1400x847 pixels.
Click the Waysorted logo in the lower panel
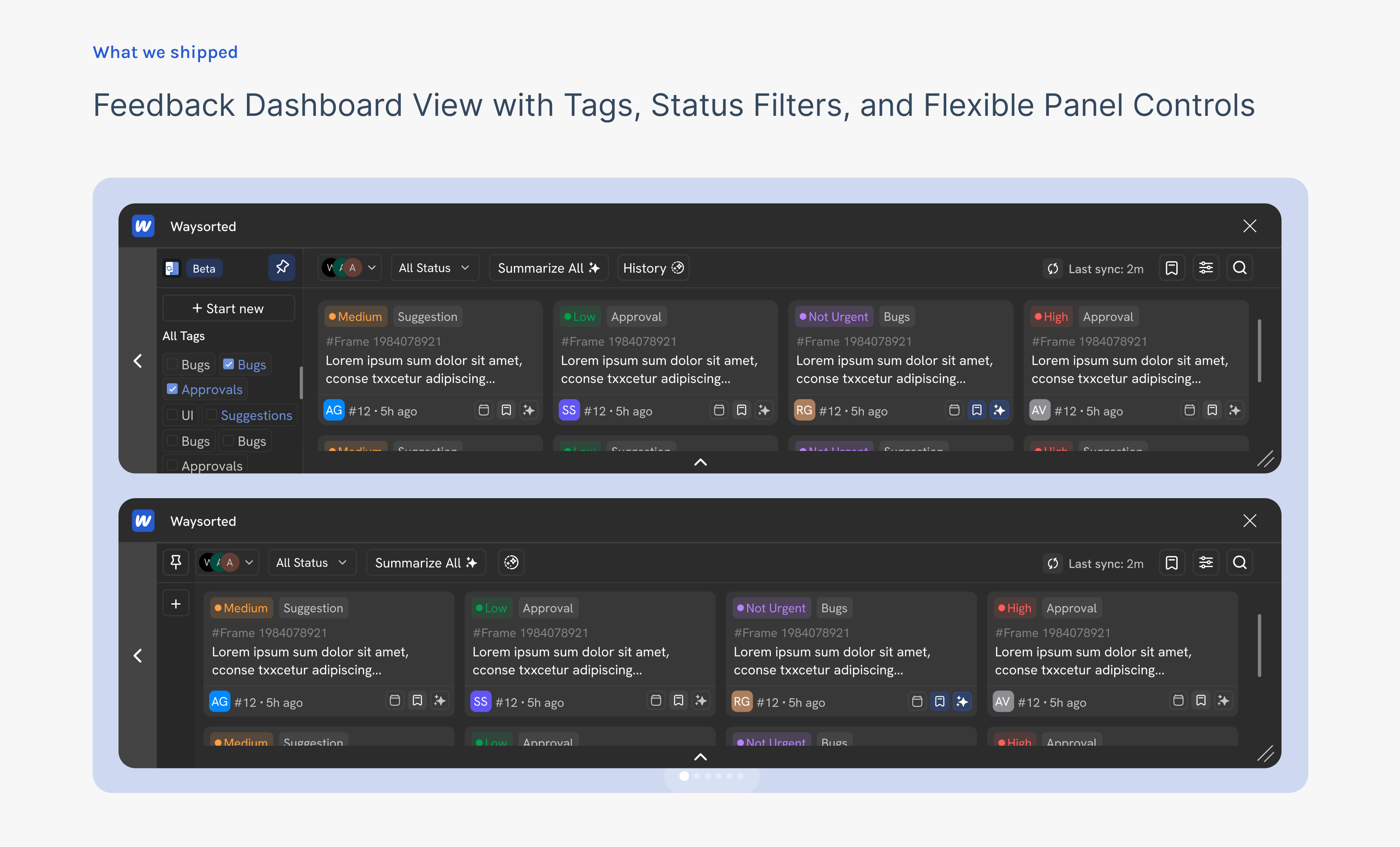(x=143, y=520)
